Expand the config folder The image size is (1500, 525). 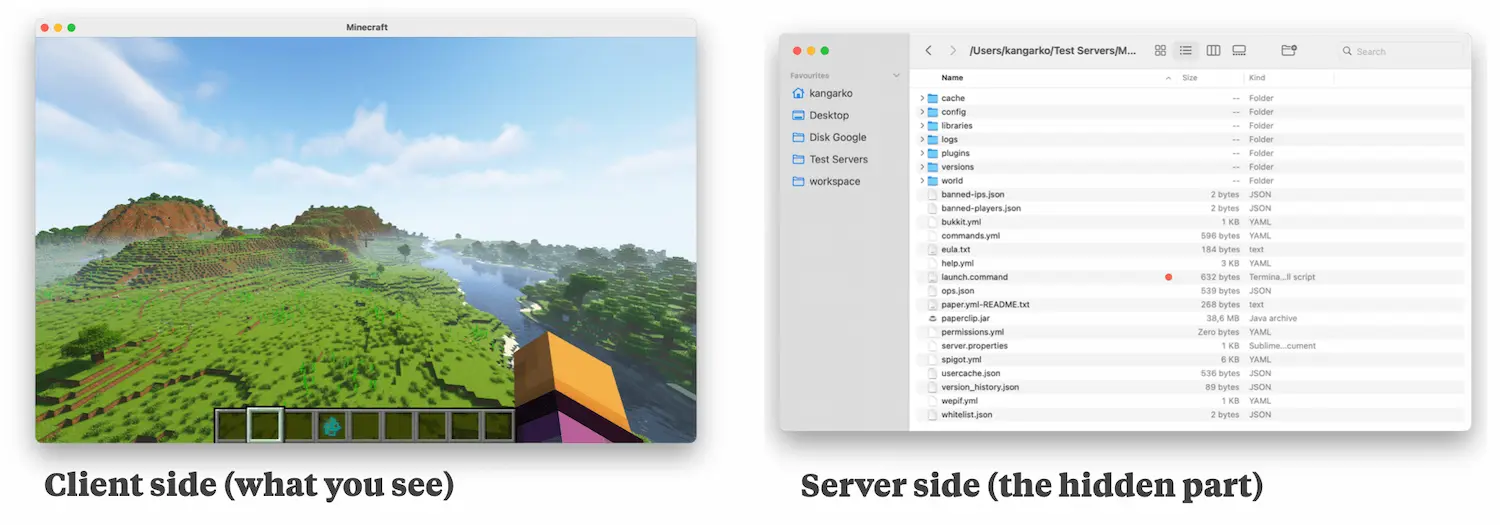(x=921, y=112)
